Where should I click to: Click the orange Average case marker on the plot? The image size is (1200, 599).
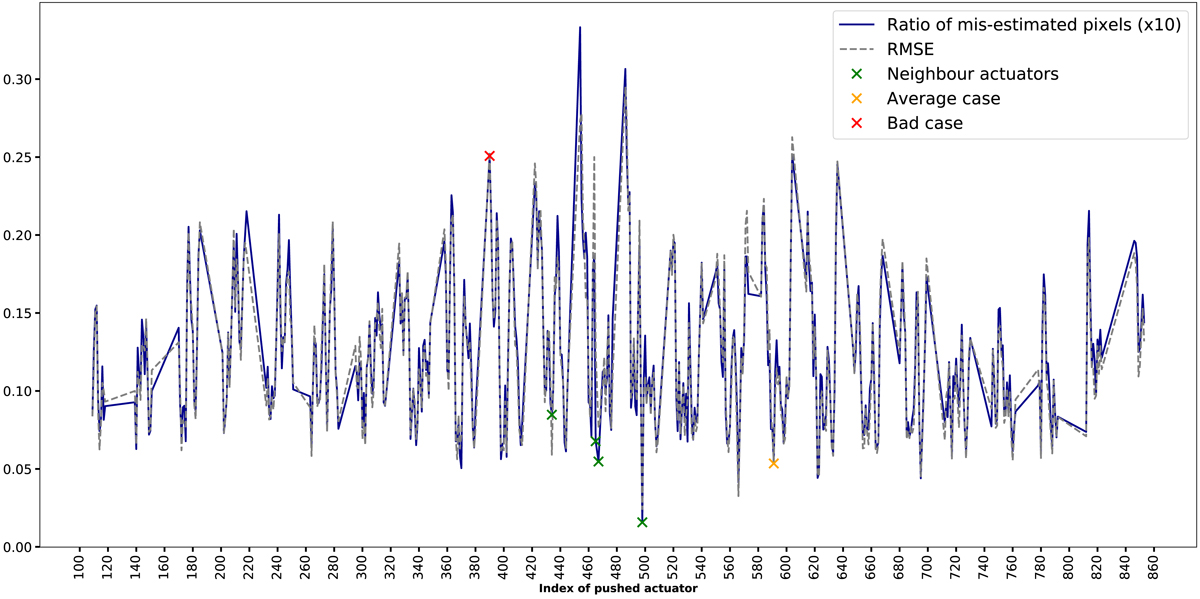click(773, 463)
